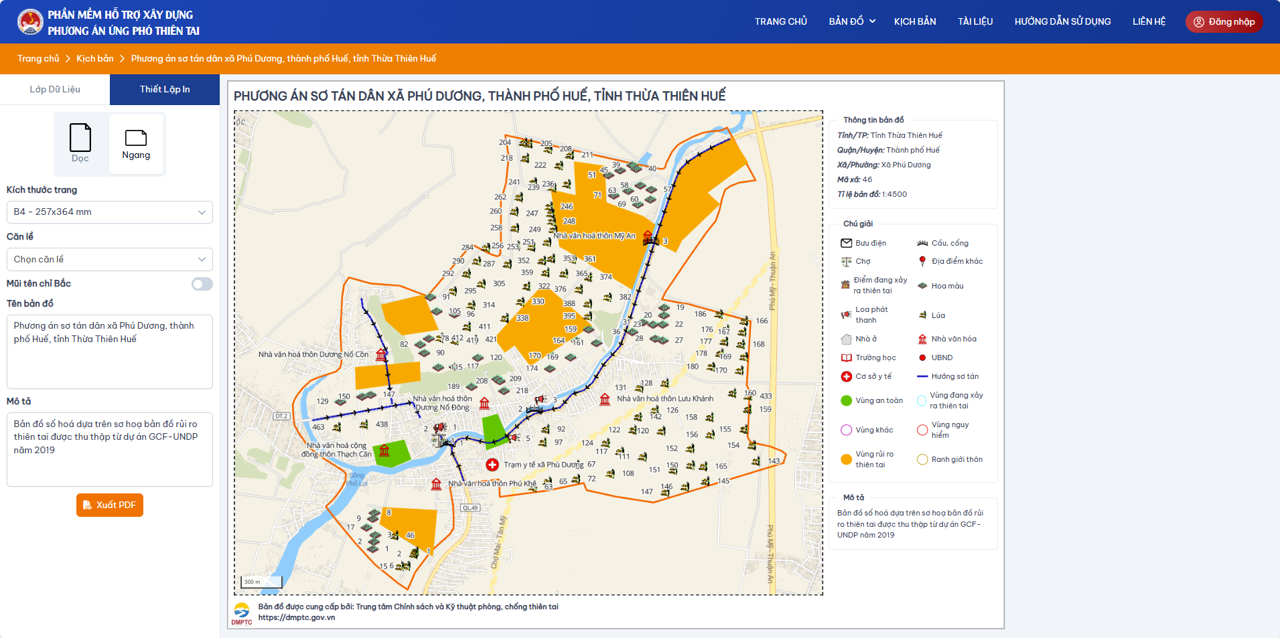
Task: Click the Bưu điện envelope legend icon
Action: click(x=846, y=243)
